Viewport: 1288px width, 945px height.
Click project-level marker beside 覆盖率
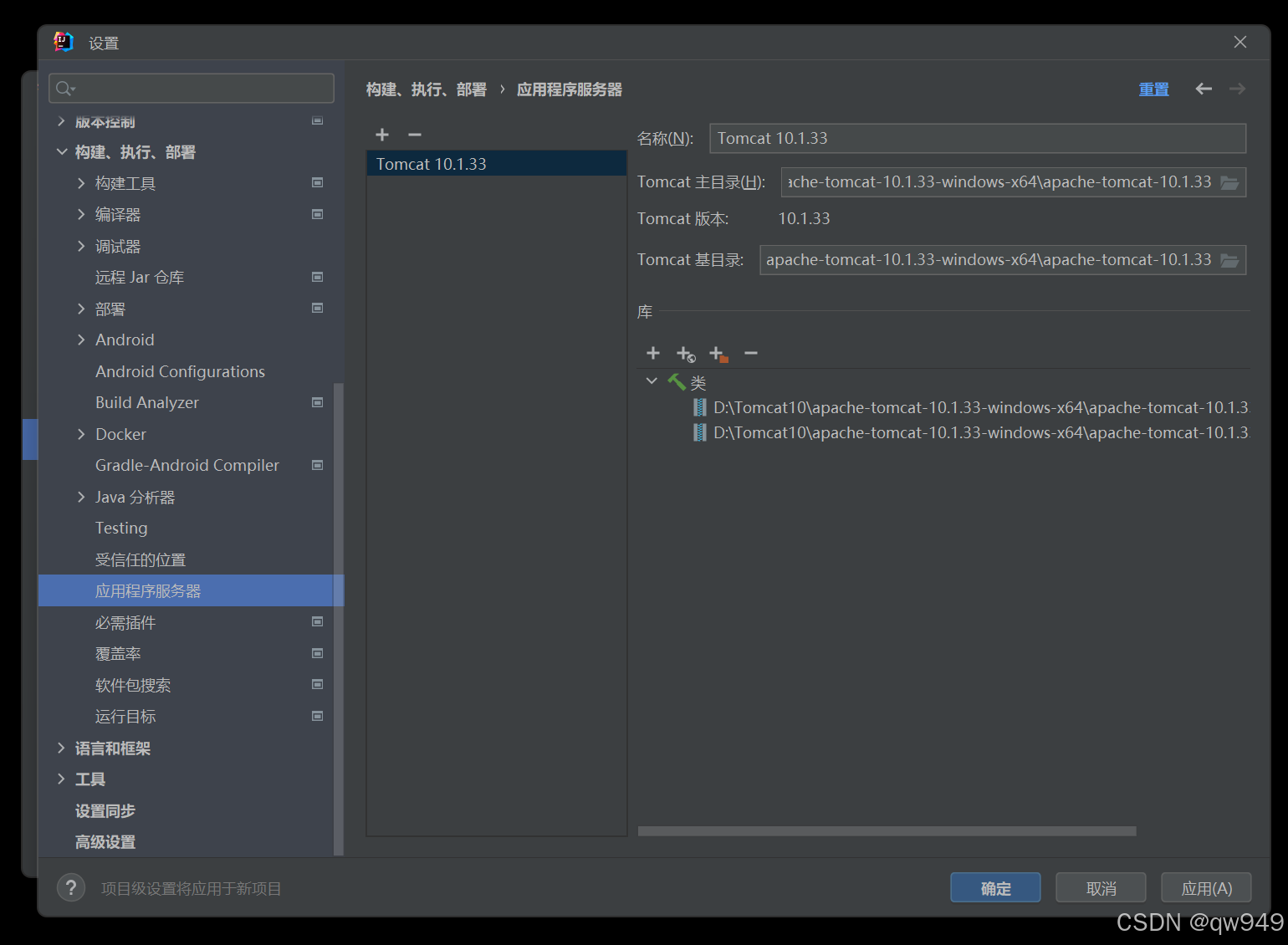click(x=318, y=653)
